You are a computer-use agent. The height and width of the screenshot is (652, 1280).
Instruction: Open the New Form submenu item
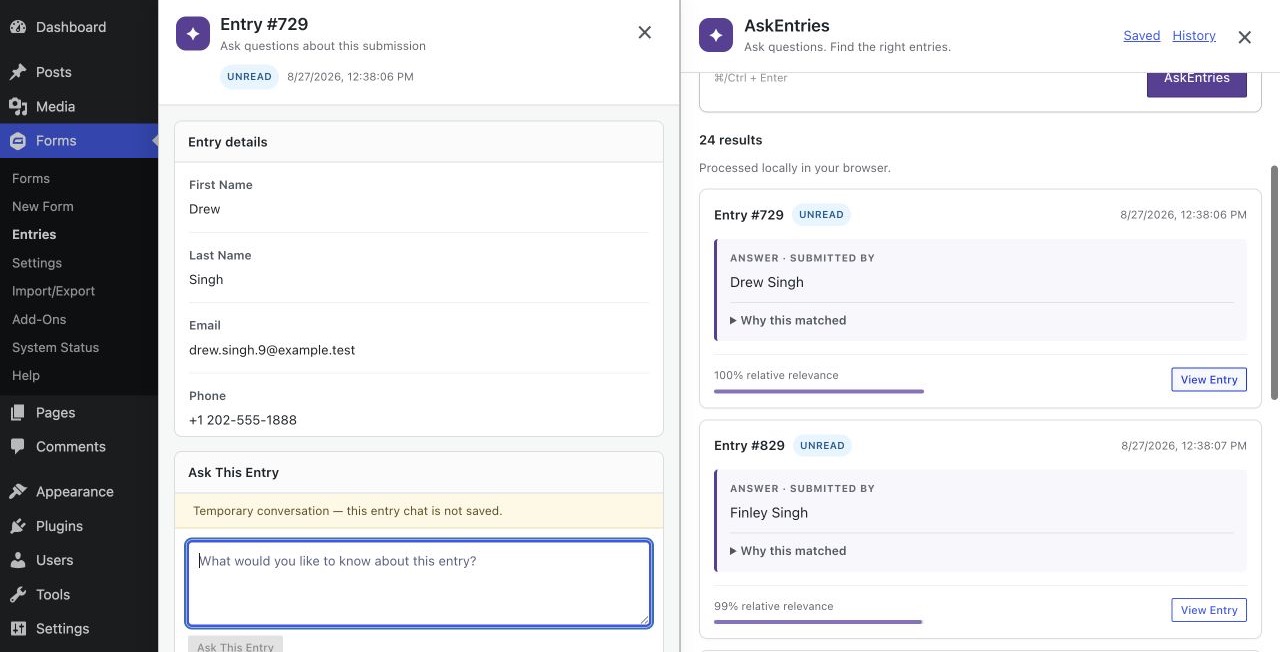click(x=43, y=206)
